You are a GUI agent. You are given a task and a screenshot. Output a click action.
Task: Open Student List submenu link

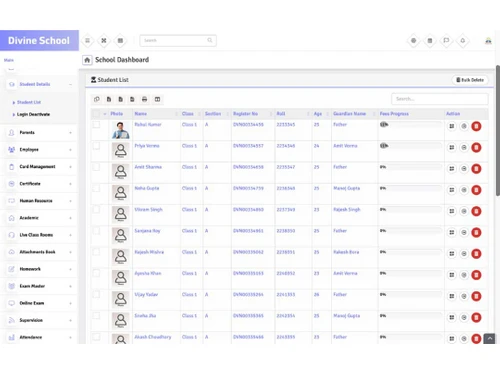tap(29, 102)
